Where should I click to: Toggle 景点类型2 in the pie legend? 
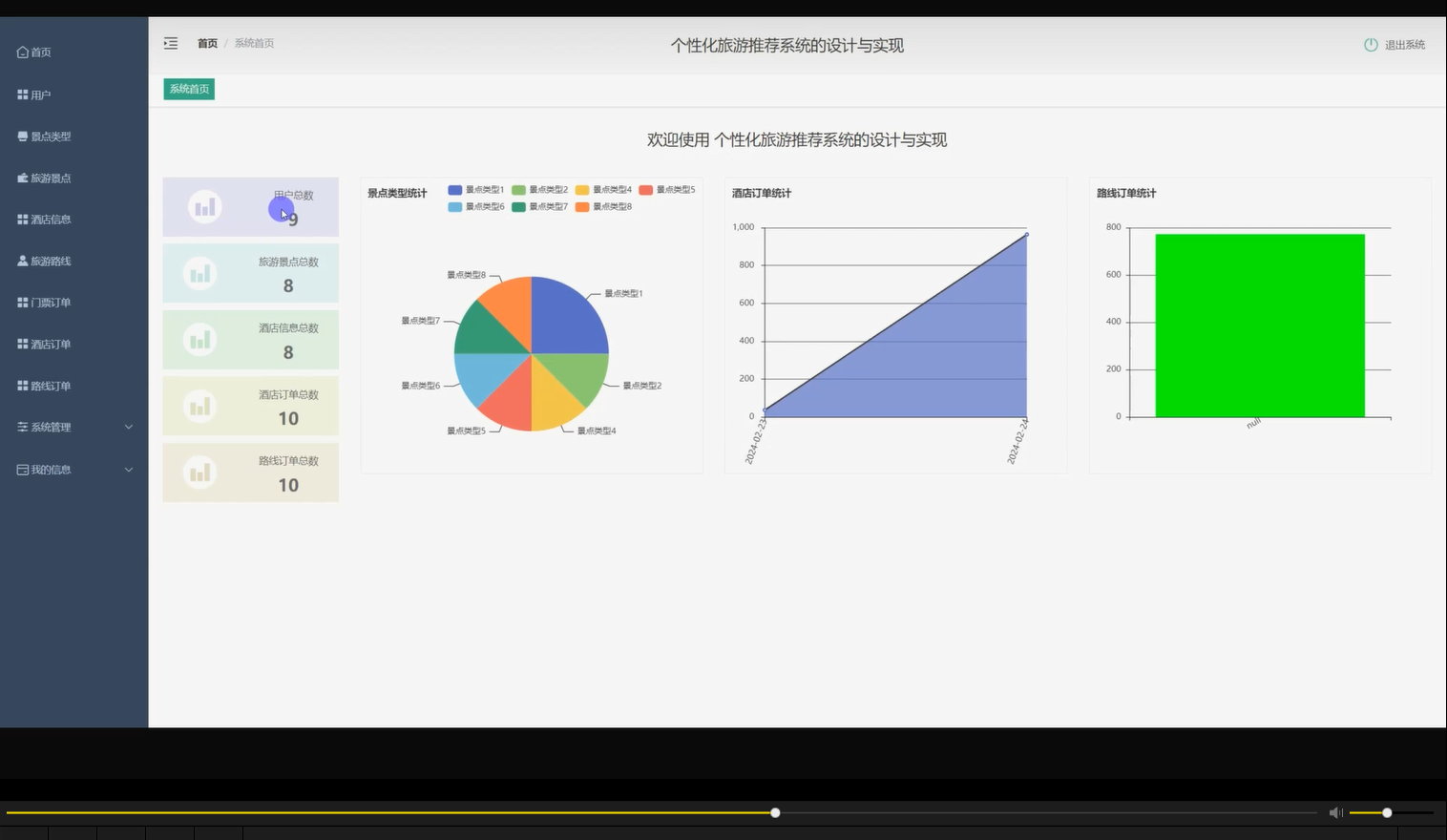click(539, 190)
